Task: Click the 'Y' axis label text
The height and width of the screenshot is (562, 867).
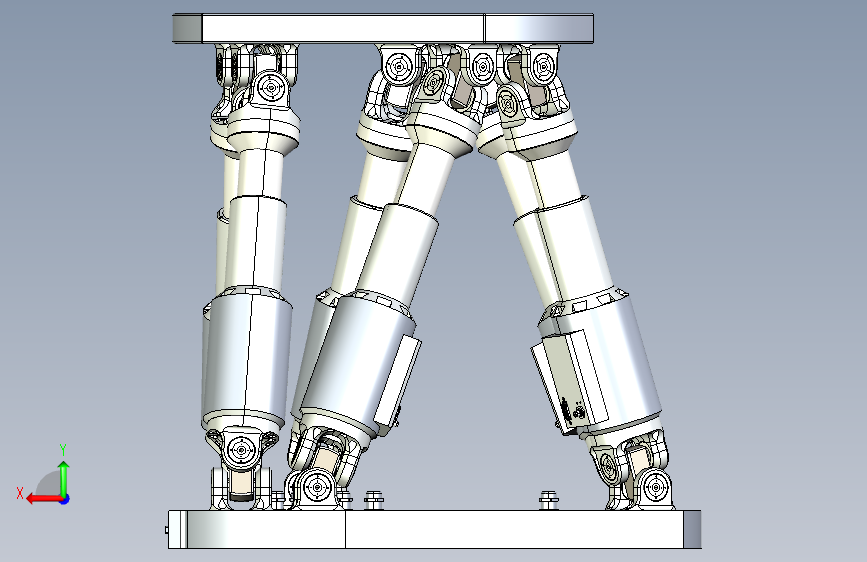Action: pos(64,449)
